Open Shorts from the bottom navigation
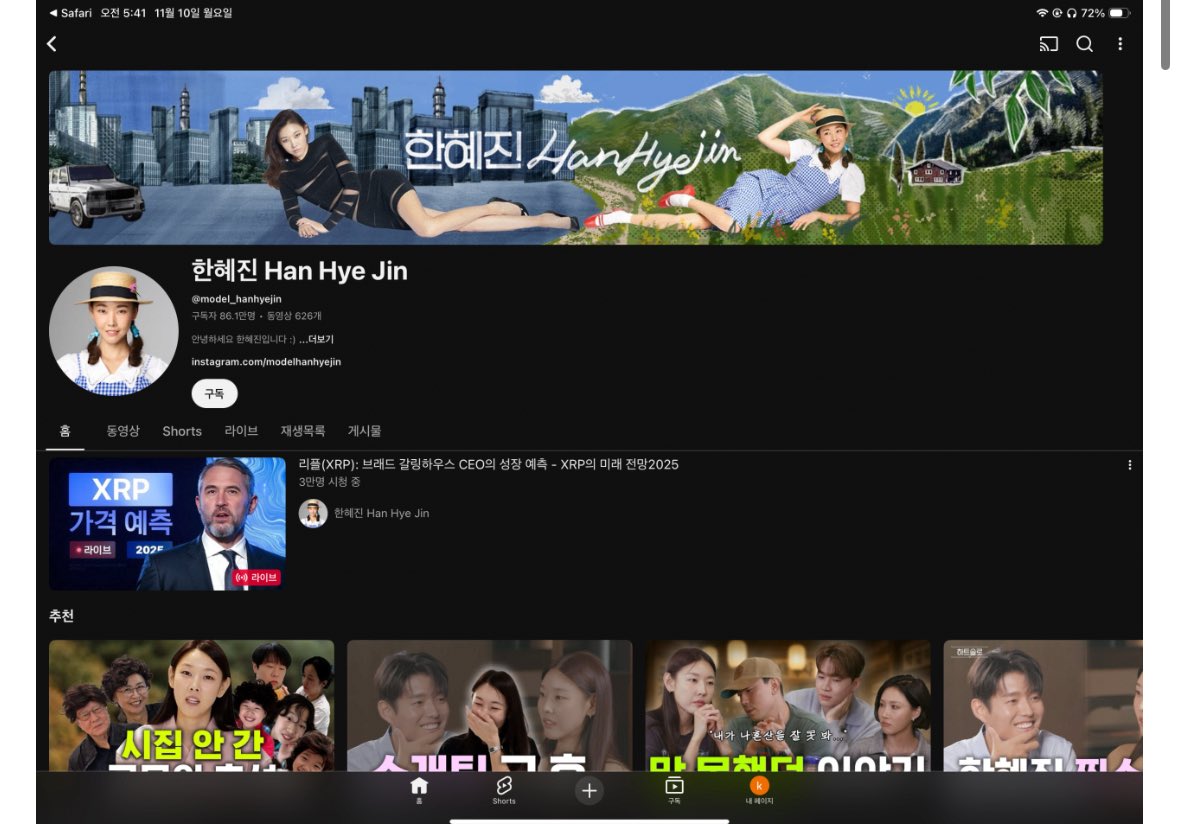Image resolution: width=1179 pixels, height=824 pixels. click(504, 789)
